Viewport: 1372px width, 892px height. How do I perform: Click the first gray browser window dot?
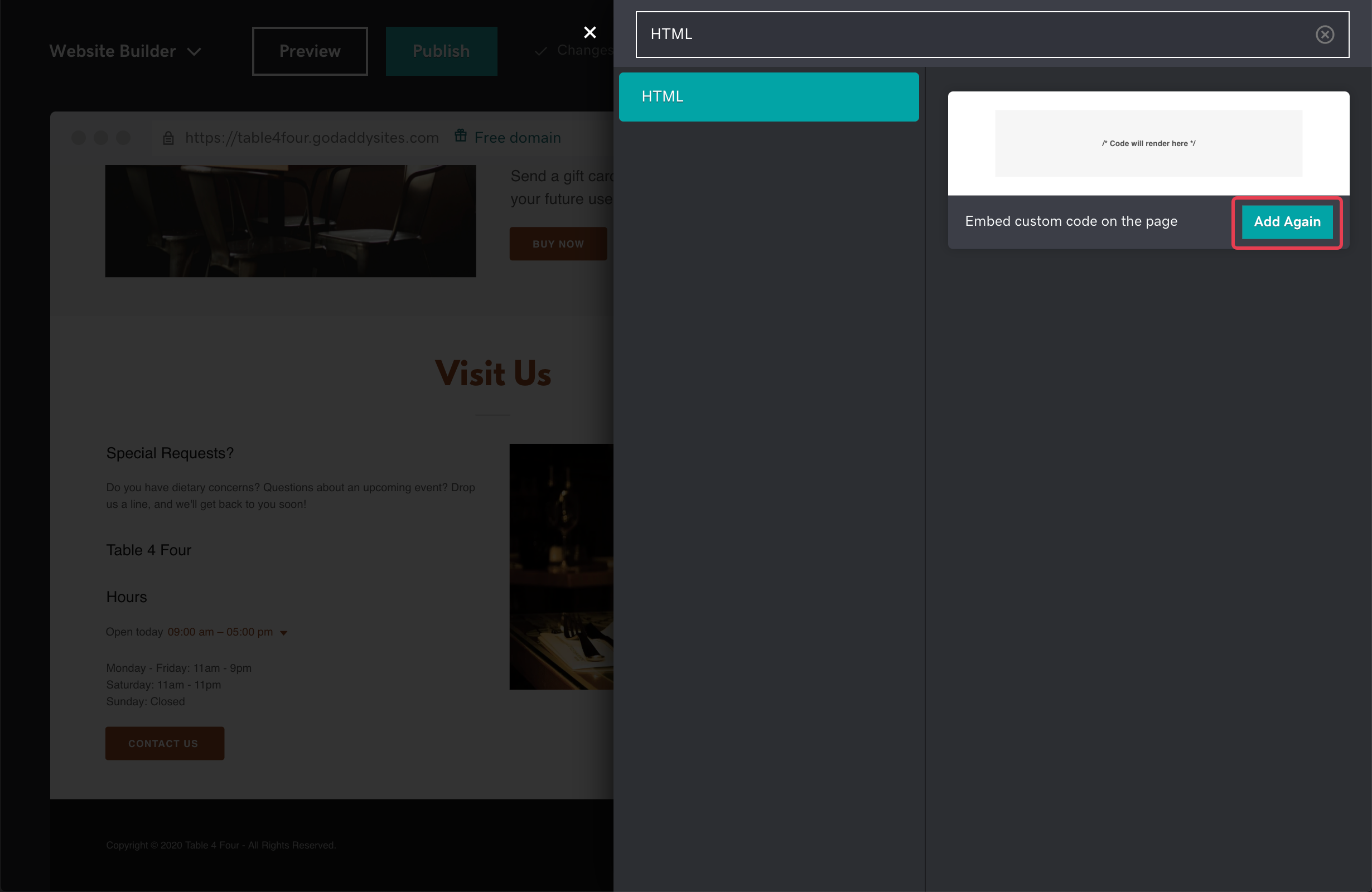click(79, 138)
